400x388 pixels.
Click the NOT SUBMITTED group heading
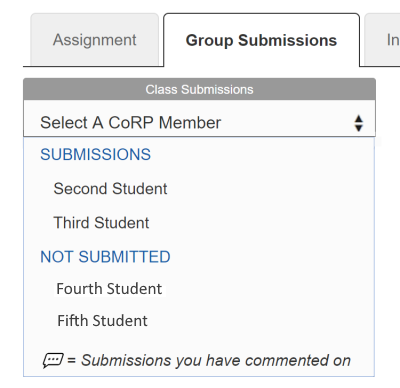pos(105,257)
